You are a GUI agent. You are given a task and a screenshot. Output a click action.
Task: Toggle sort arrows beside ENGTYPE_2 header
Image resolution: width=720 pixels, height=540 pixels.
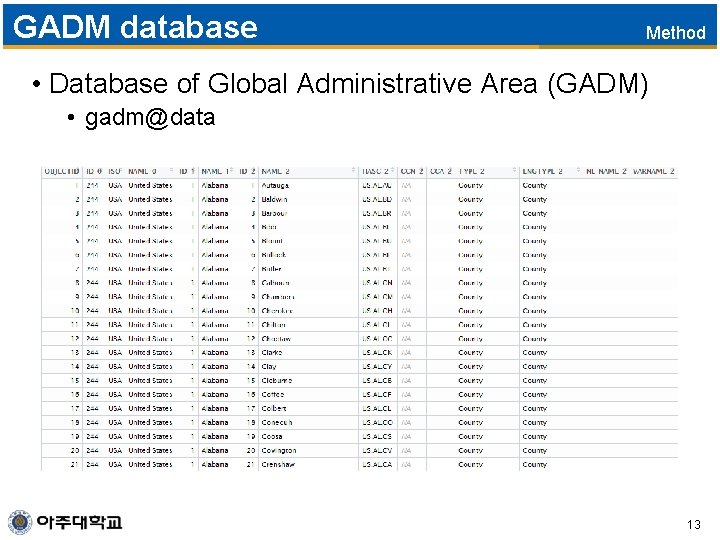tap(579, 171)
